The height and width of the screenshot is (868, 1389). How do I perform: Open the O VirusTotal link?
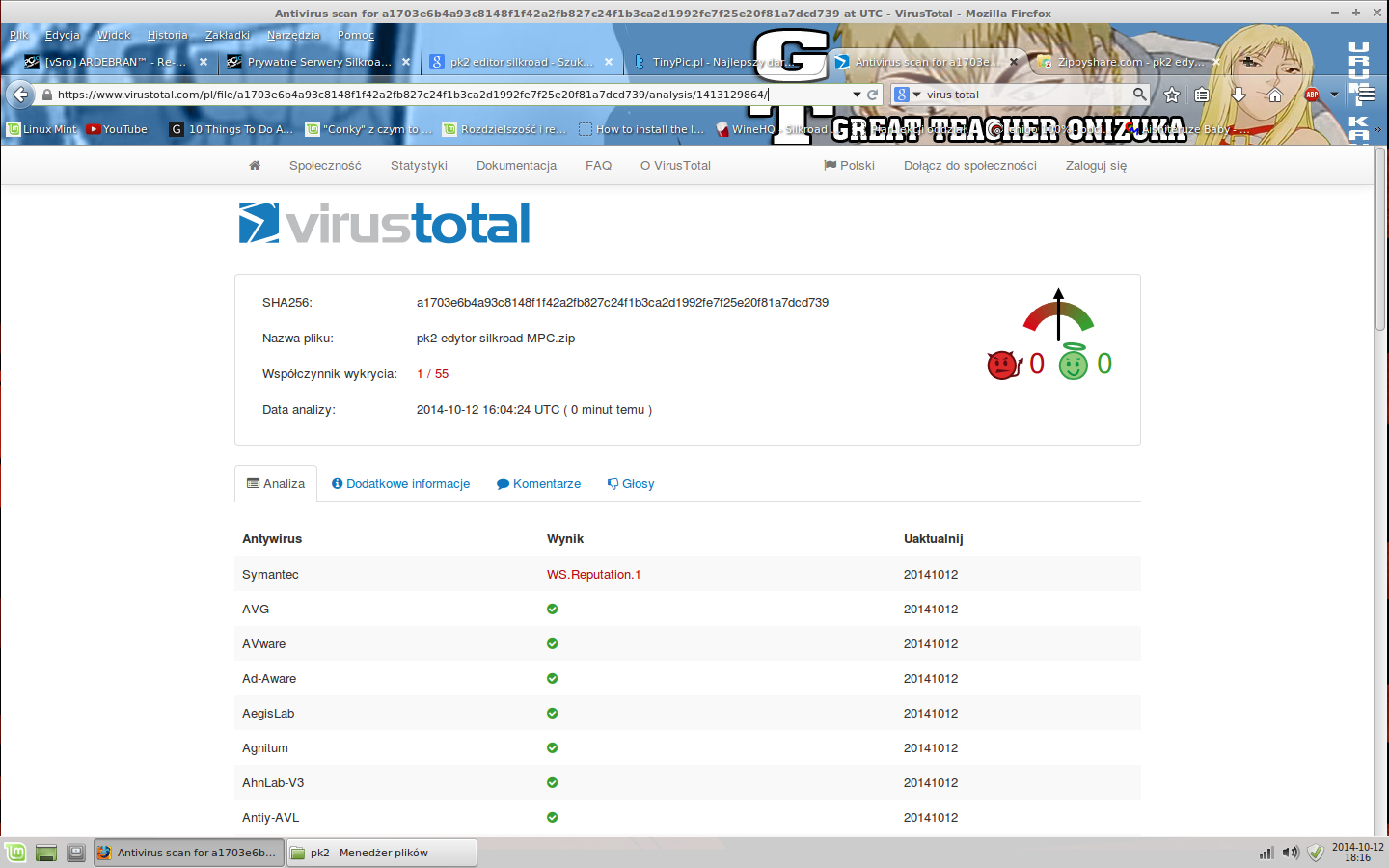point(675,166)
